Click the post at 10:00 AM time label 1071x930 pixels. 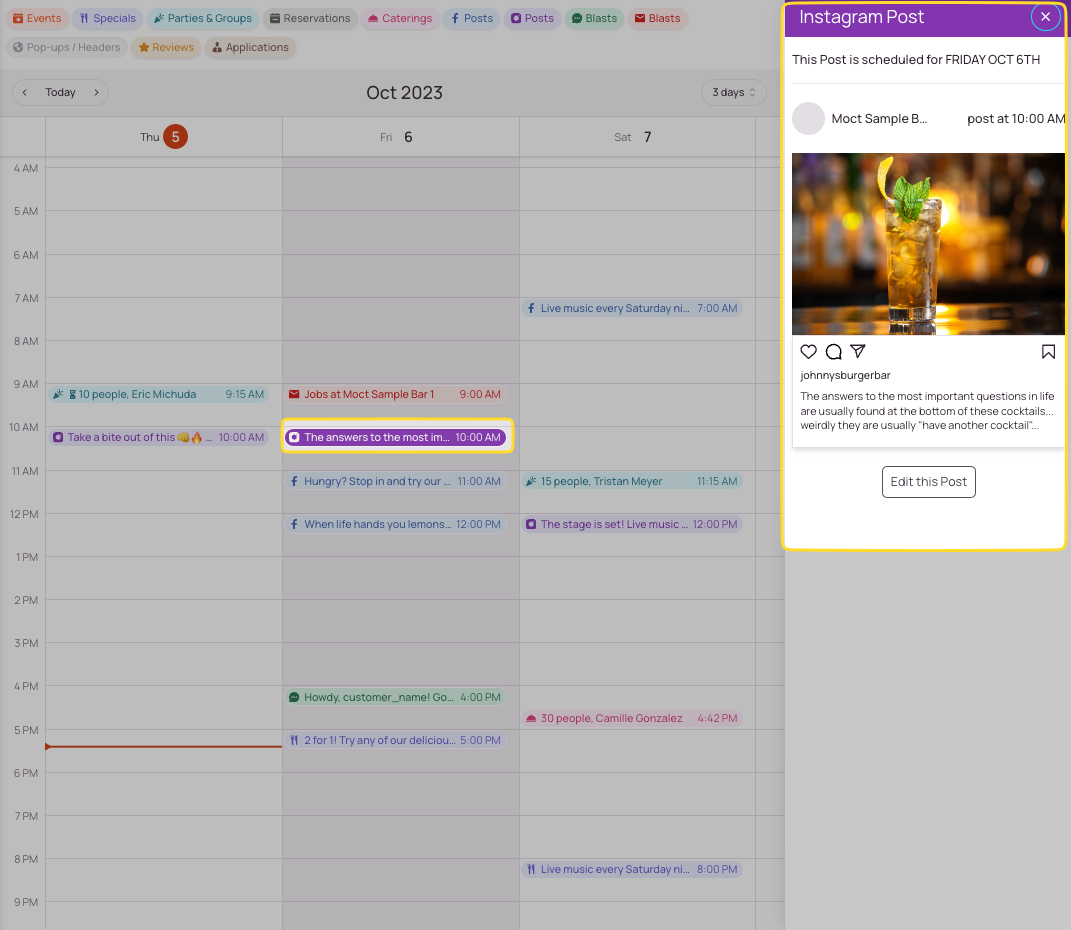1016,119
